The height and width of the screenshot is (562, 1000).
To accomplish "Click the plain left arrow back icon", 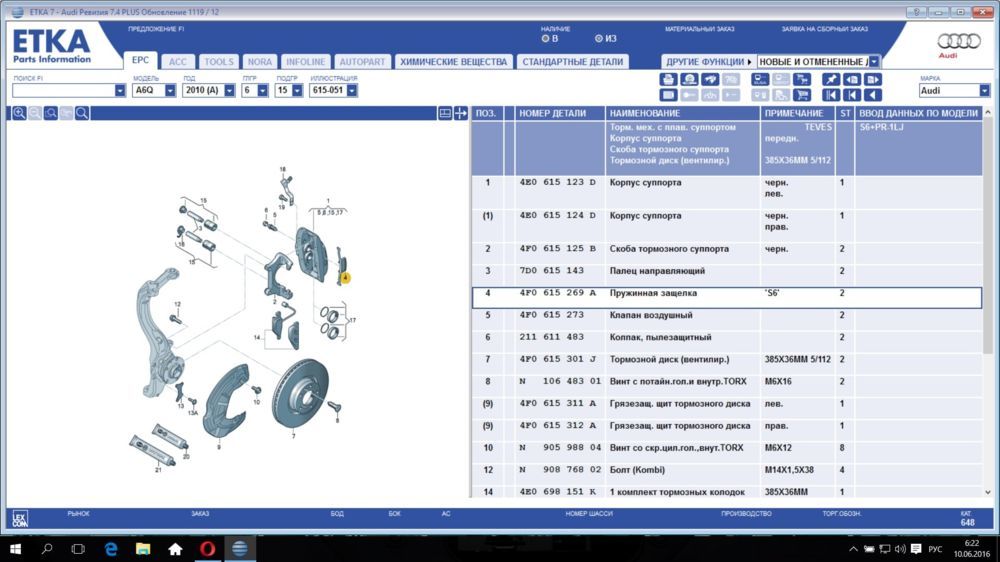I will pyautogui.click(x=872, y=95).
